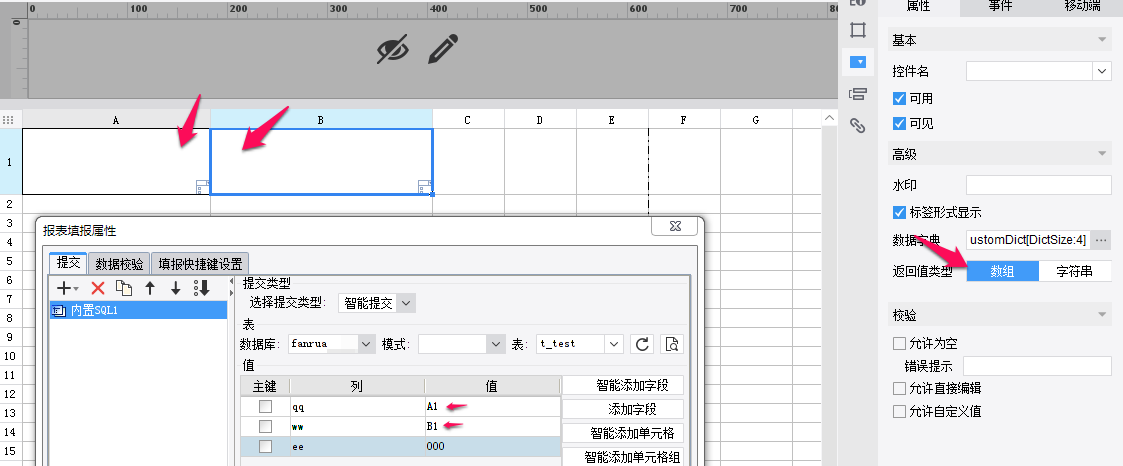Click the widget marker icon in cell B1
Viewport: 1123px width, 466px height.
point(425,188)
